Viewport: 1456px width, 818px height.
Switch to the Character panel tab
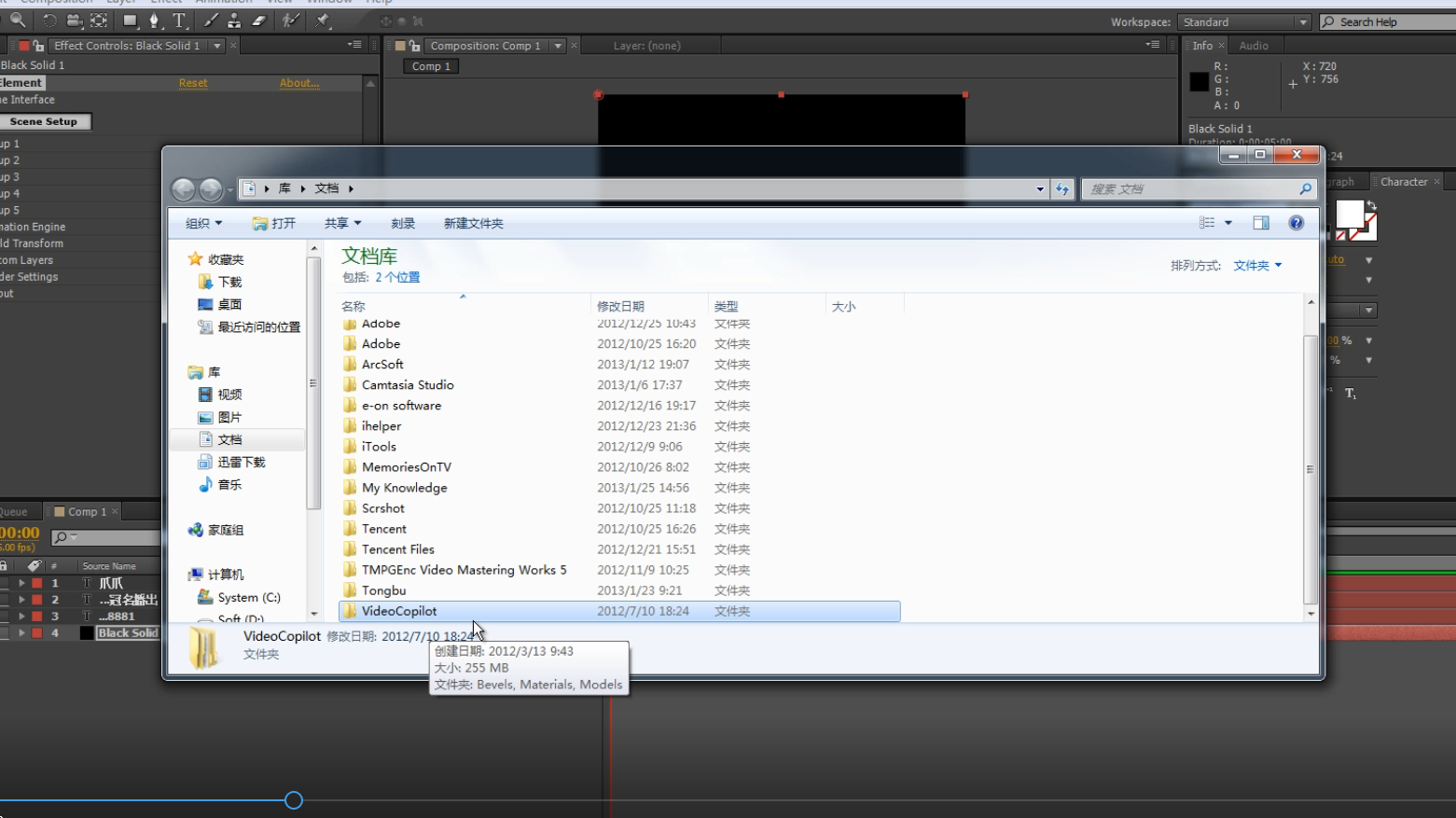pos(1404,182)
